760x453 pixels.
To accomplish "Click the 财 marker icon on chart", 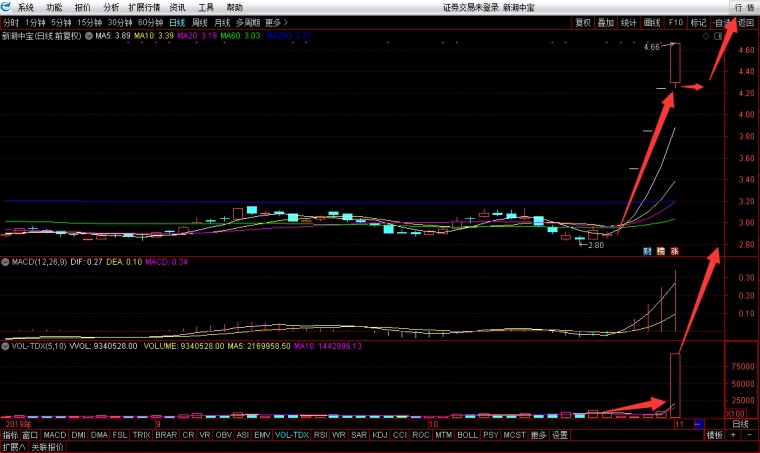I will [x=648, y=250].
